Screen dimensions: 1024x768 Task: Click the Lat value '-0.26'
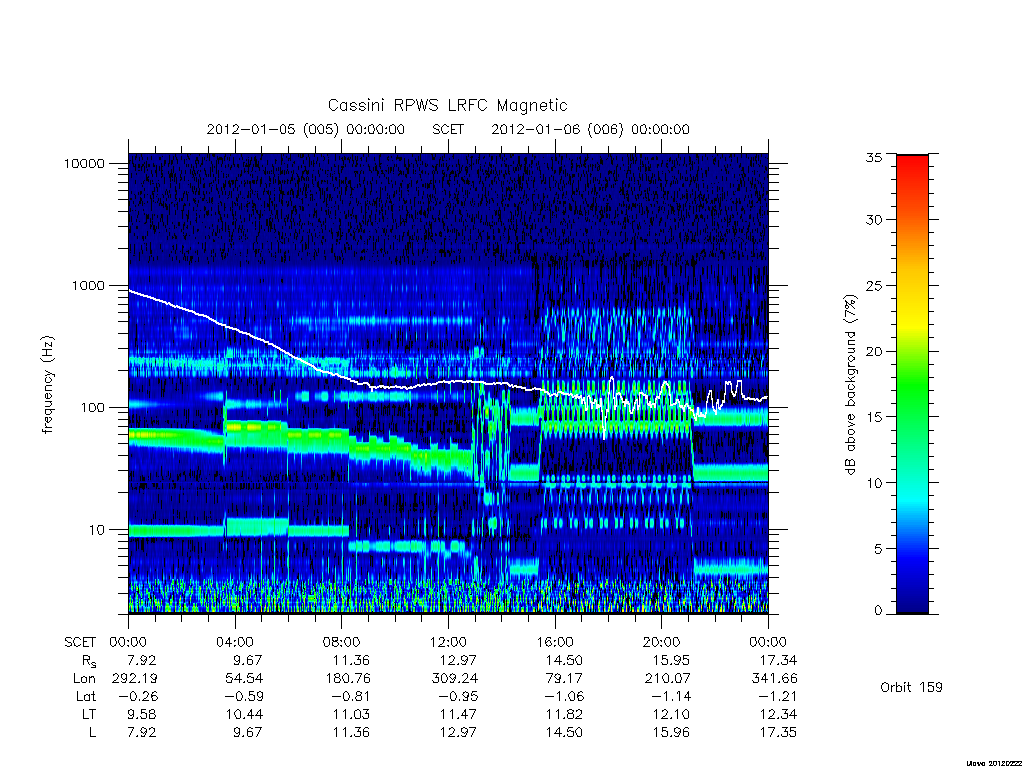click(138, 696)
